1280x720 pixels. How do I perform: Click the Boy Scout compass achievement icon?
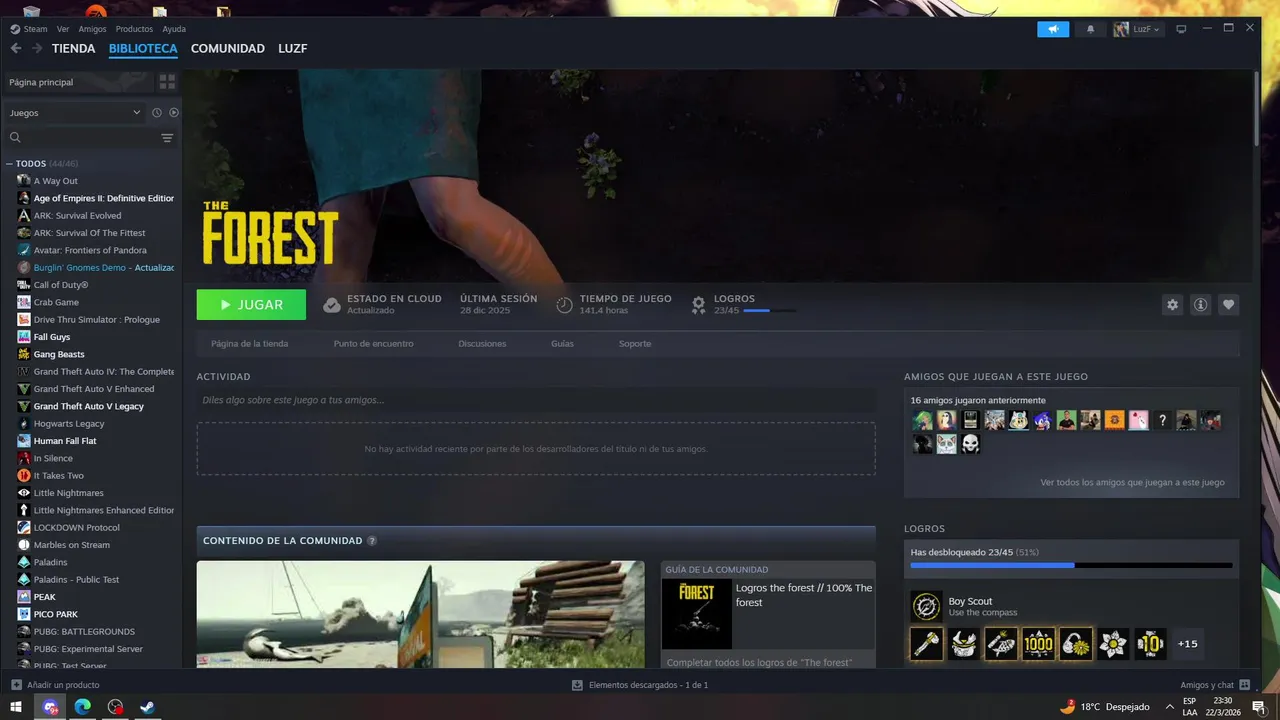927,606
